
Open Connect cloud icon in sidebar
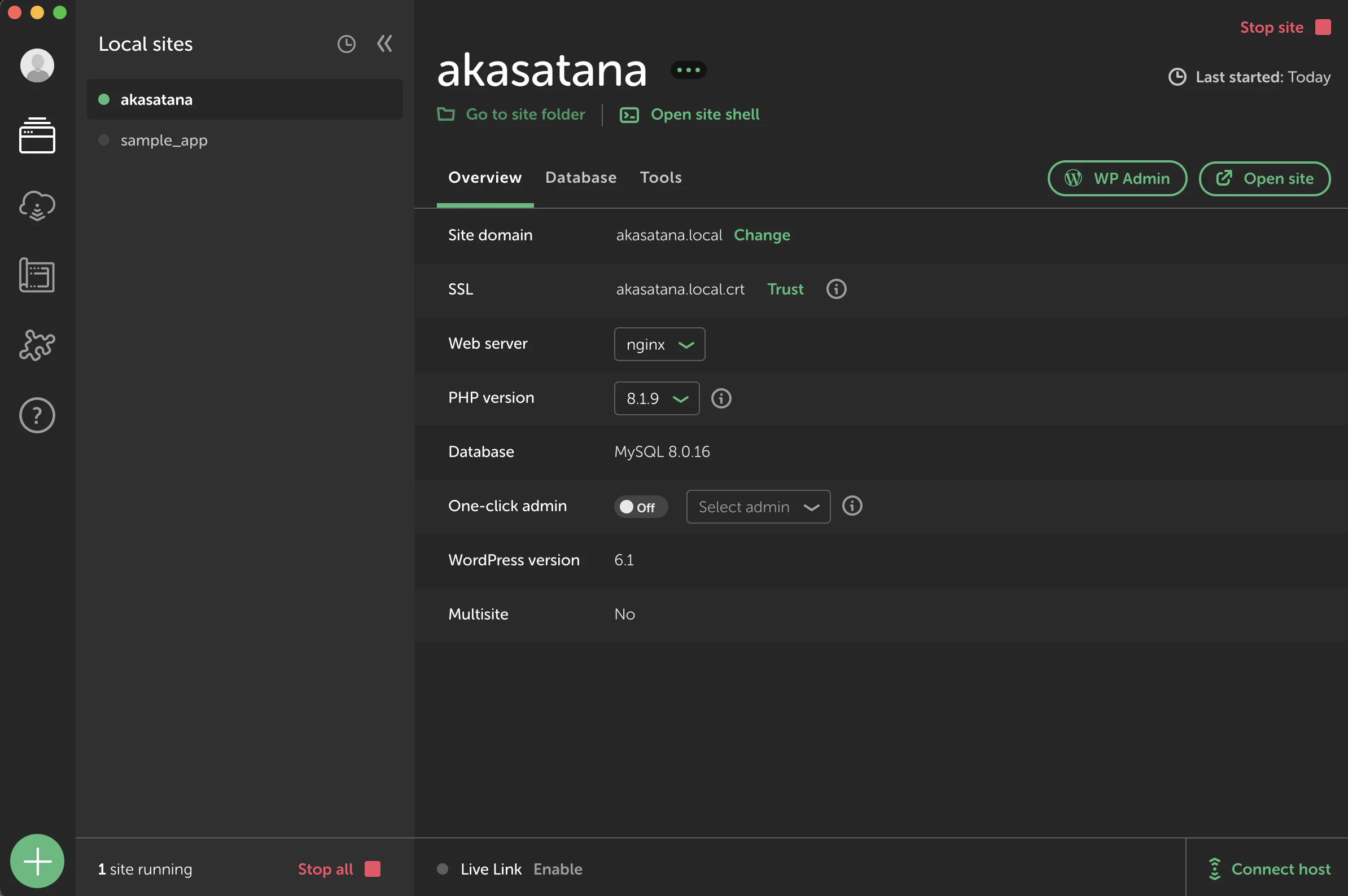(x=37, y=206)
